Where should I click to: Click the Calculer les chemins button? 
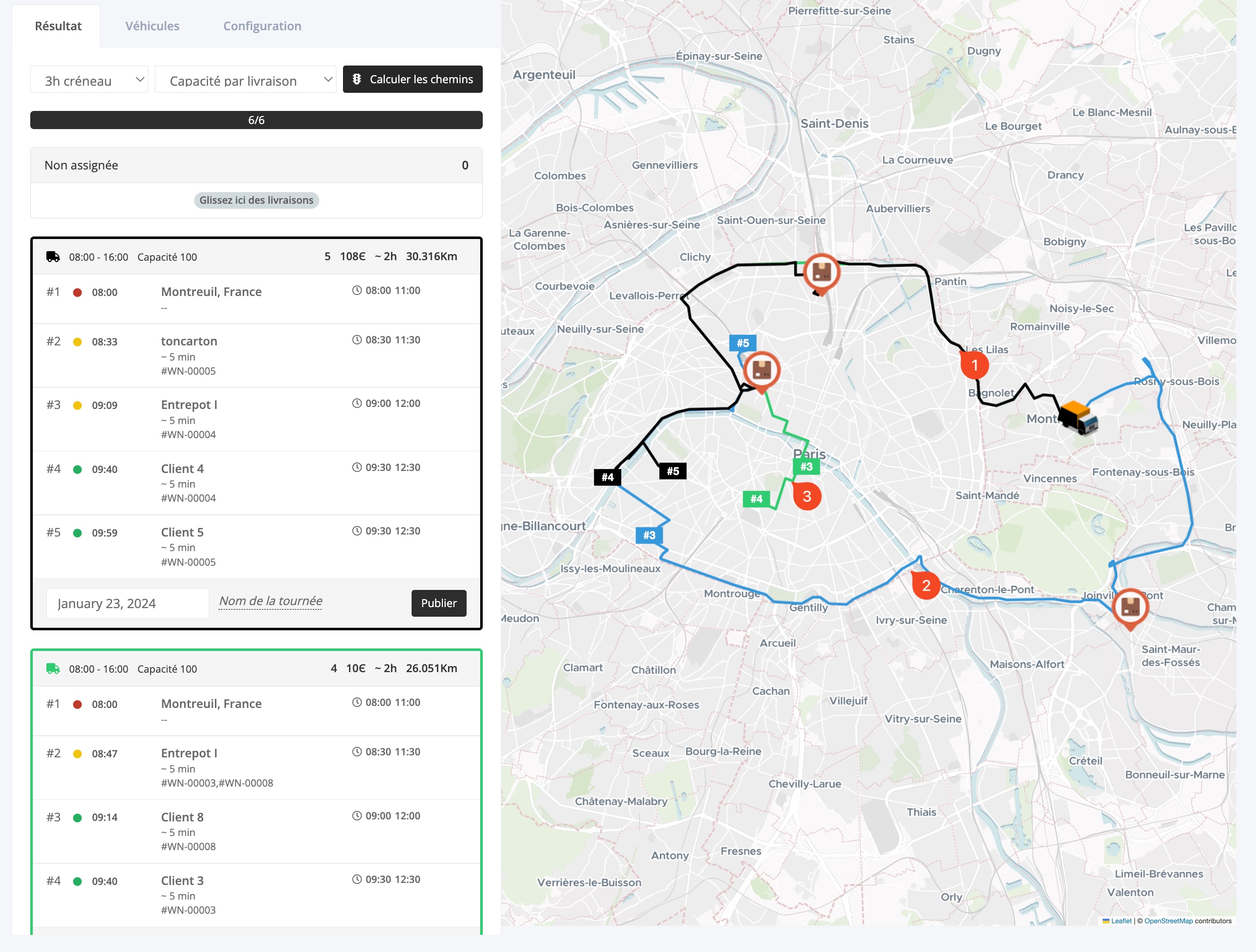pyautogui.click(x=412, y=80)
